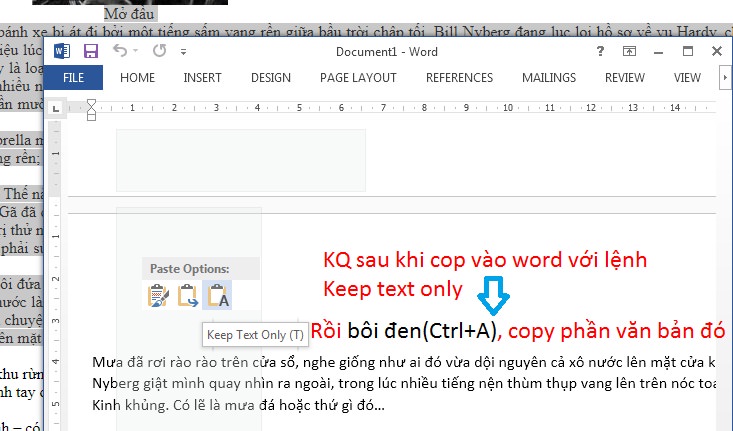Open the INSERT ribbon tab
Screen dimensions: 733x431
click(202, 77)
